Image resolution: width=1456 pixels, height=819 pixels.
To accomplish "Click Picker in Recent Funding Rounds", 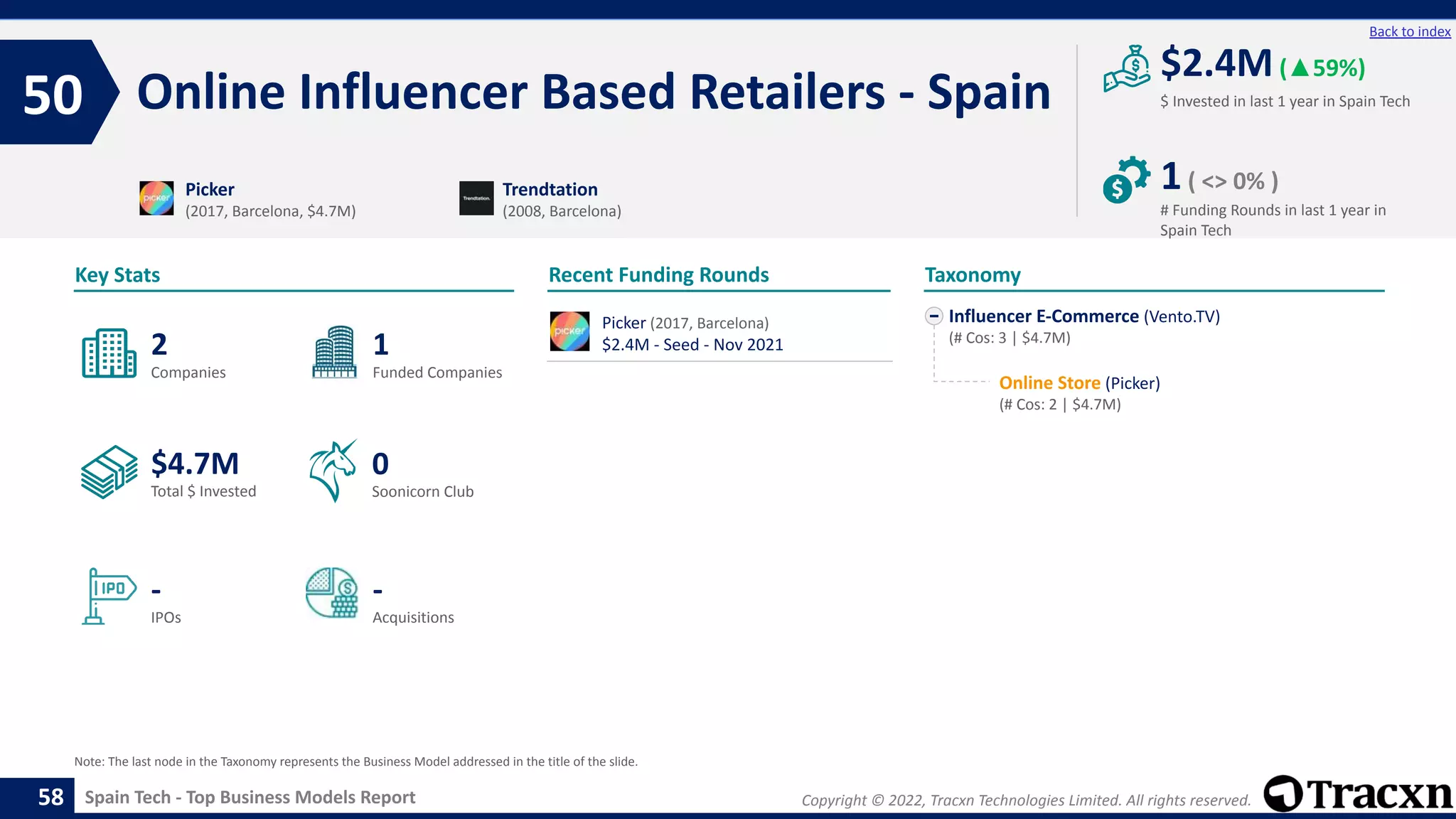I will click(x=624, y=323).
